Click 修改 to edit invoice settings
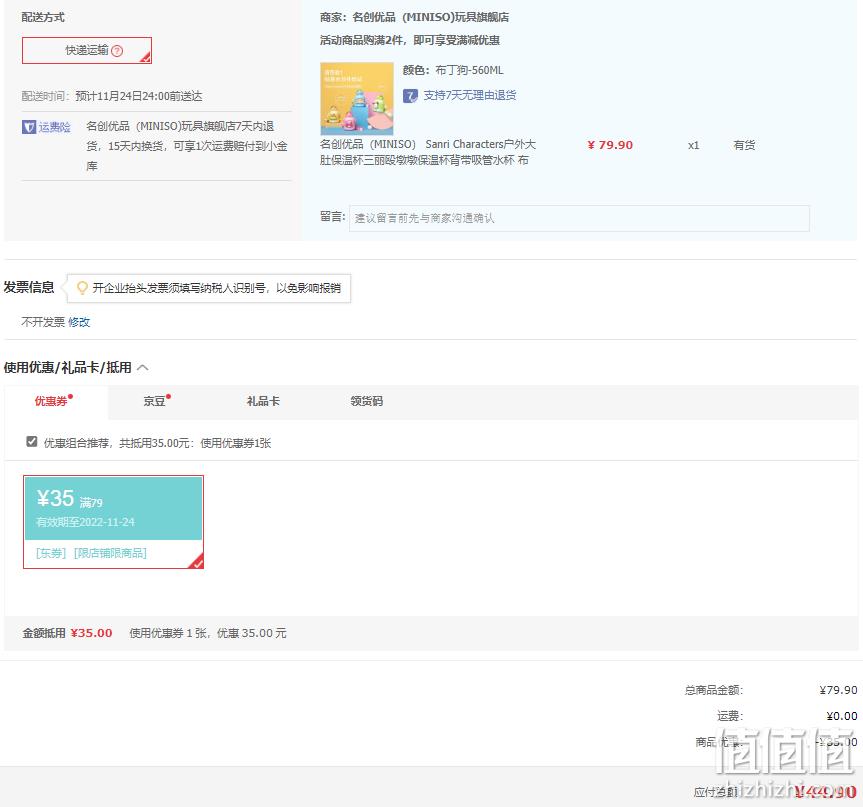Screen dimensions: 863x807 point(79,322)
